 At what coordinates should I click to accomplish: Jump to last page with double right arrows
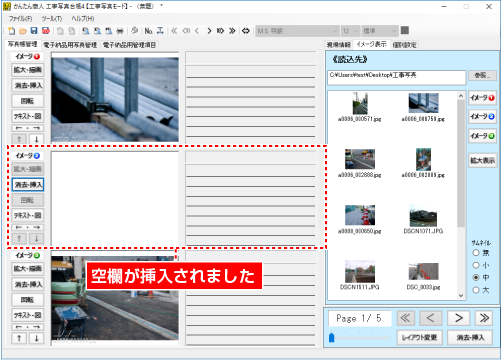click(484, 318)
